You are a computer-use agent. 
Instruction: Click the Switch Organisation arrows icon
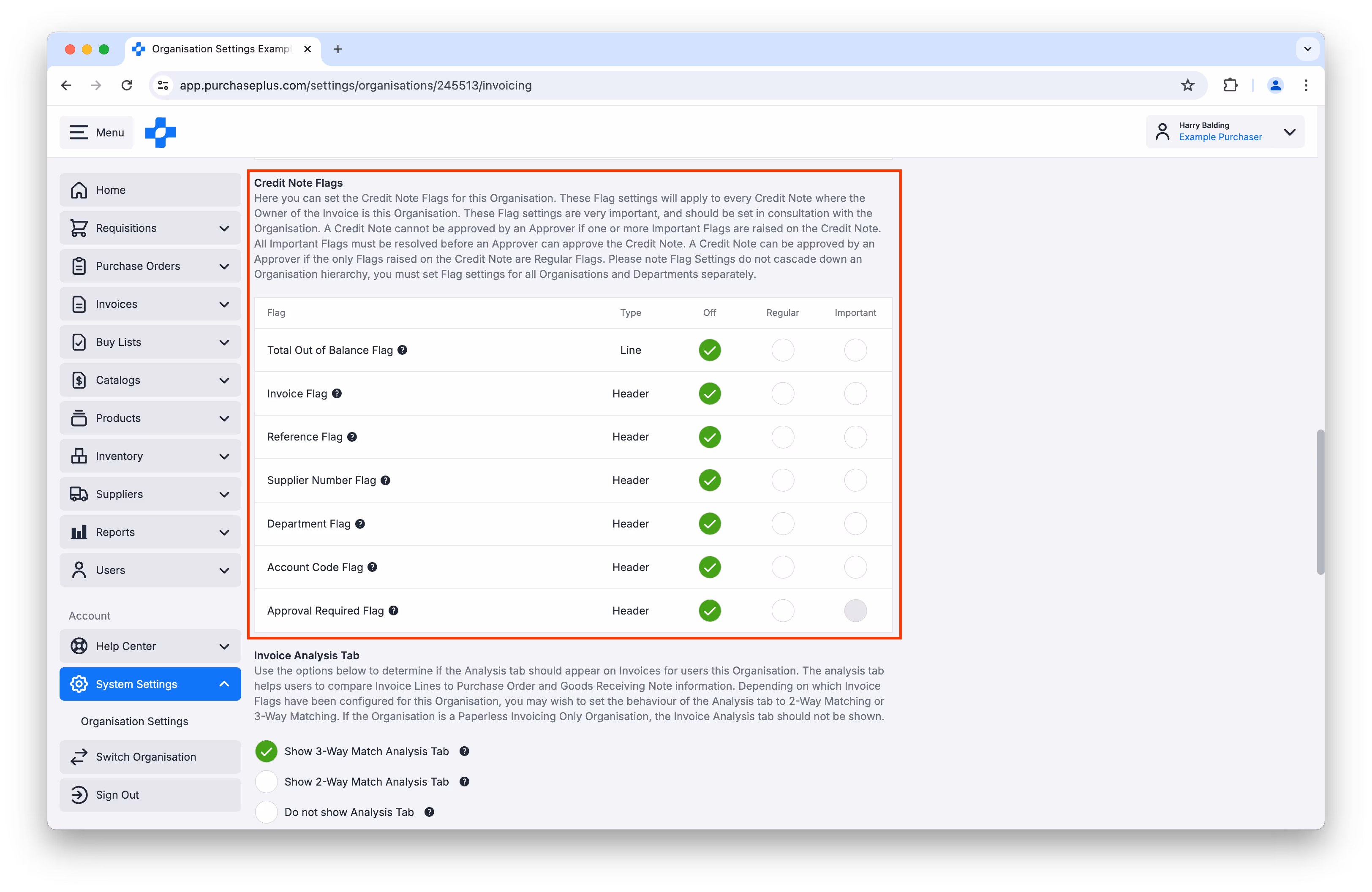(x=79, y=756)
